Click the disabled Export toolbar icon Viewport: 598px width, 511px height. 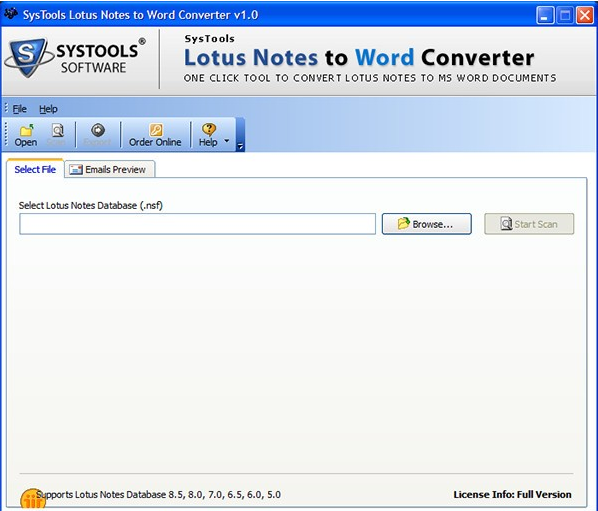[x=98, y=135]
